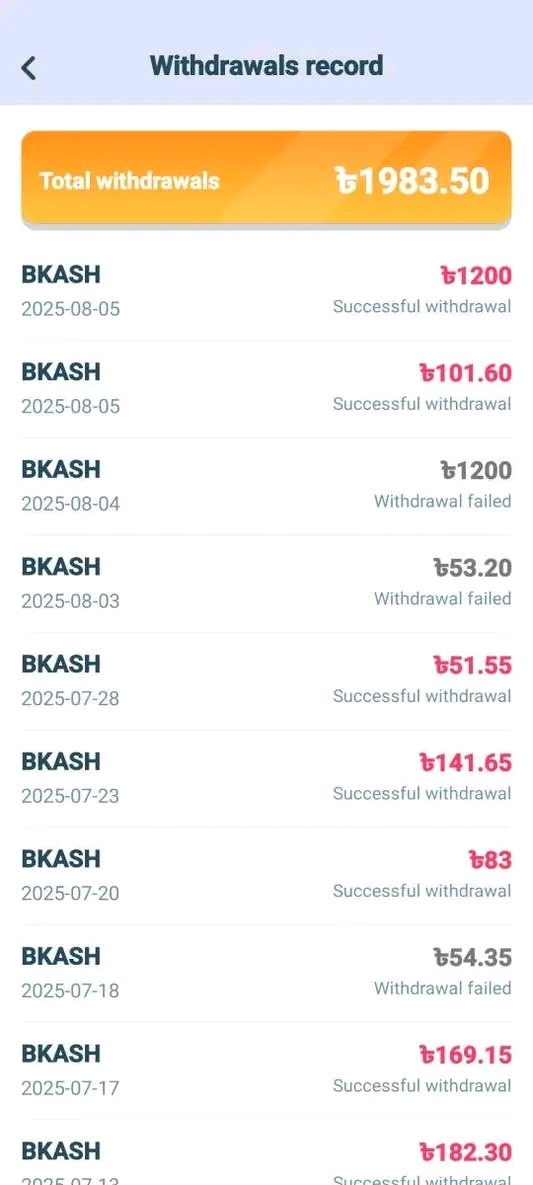This screenshot has width=533, height=1185.
Task: Tap the Total withdrawals label text
Action: tap(129, 181)
